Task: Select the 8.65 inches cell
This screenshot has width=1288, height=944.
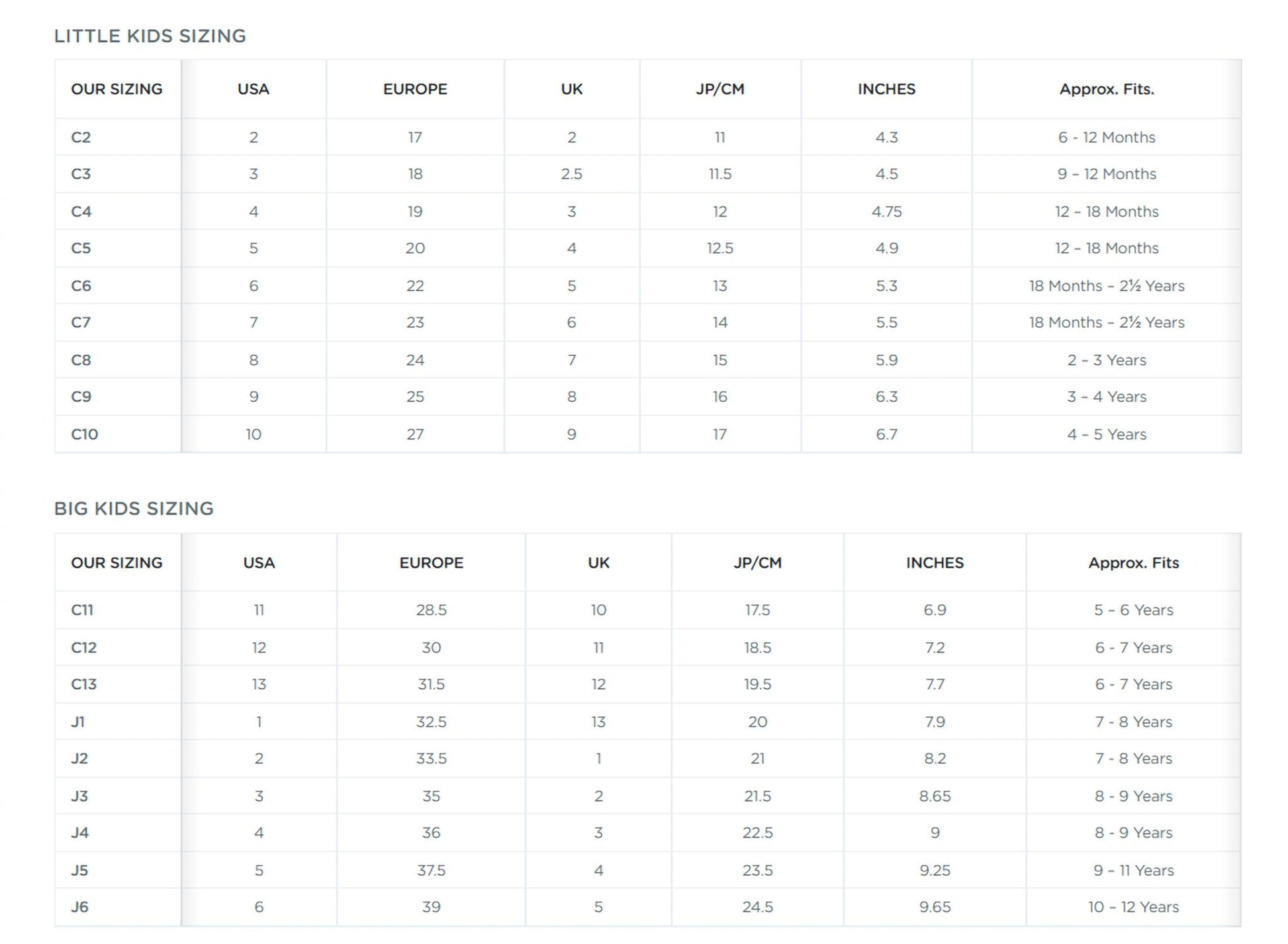Action: point(935,796)
